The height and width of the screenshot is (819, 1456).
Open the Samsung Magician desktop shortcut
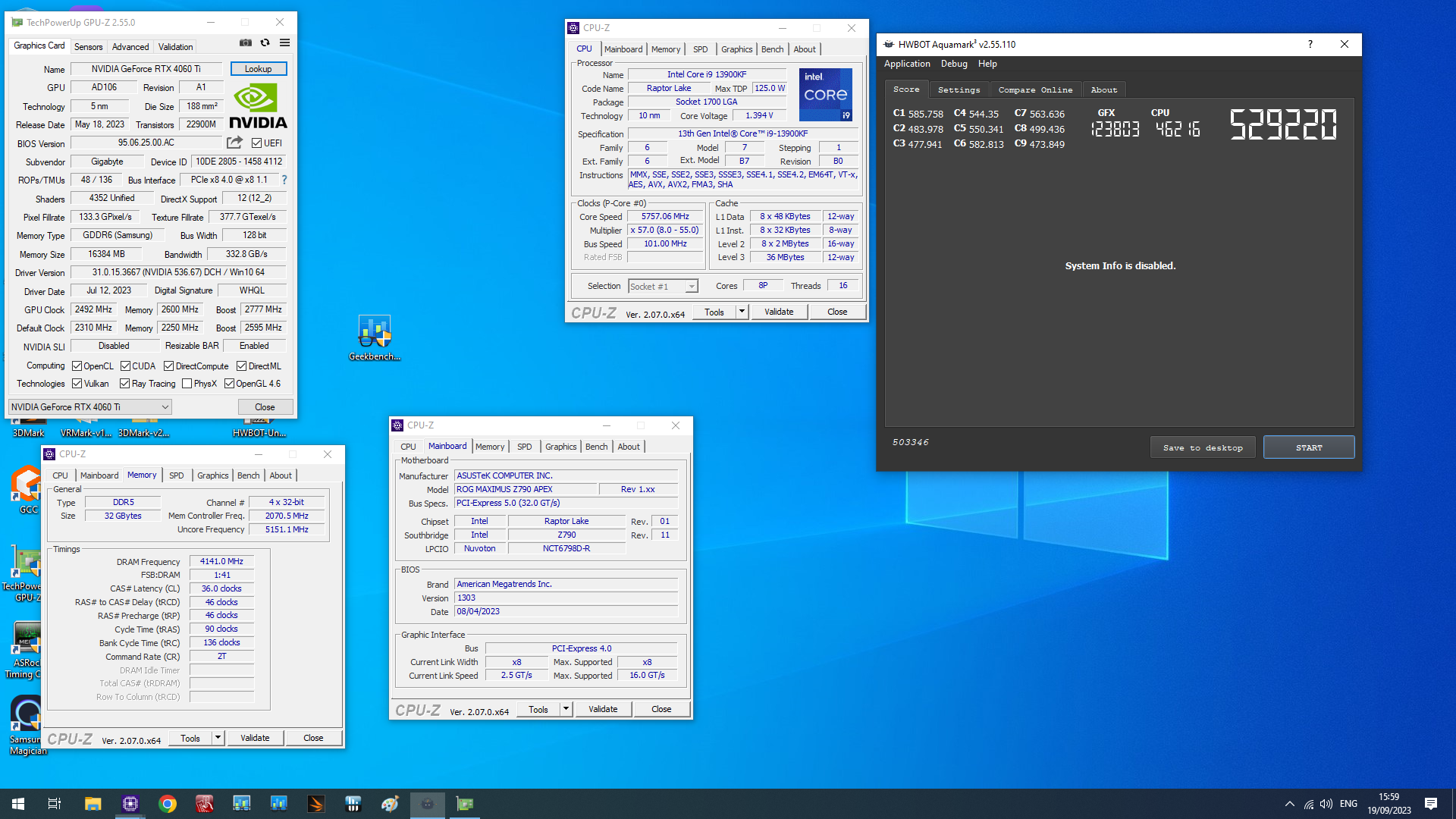click(27, 726)
